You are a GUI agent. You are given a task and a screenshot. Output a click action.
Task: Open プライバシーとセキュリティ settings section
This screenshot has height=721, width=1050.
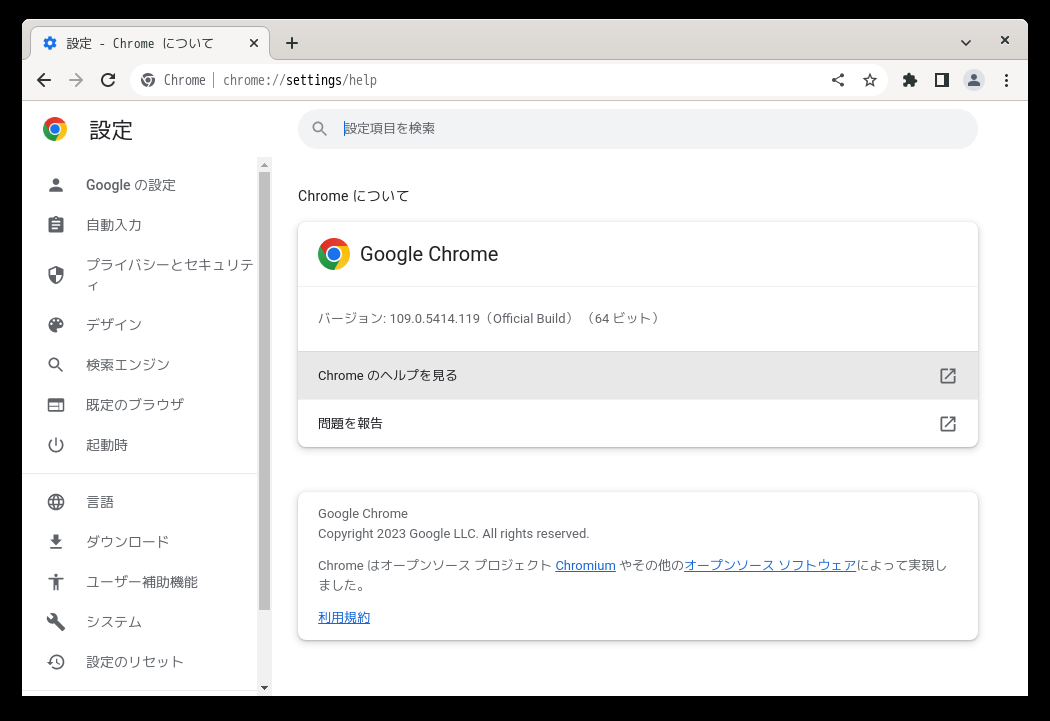[x=169, y=275]
